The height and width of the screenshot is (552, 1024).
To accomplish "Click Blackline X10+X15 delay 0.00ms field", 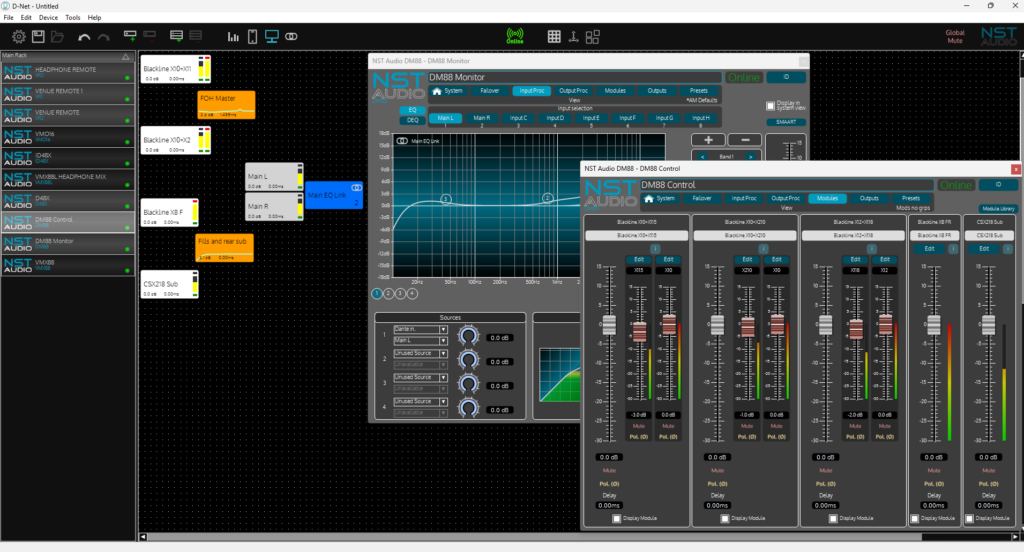I will 609,506.
